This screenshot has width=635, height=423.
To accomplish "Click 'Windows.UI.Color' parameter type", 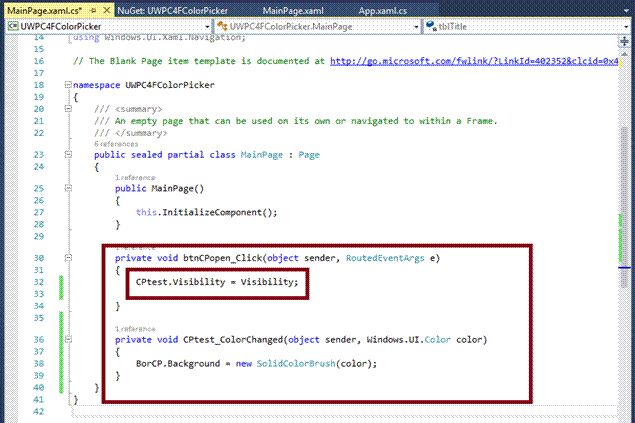I will point(408,339).
